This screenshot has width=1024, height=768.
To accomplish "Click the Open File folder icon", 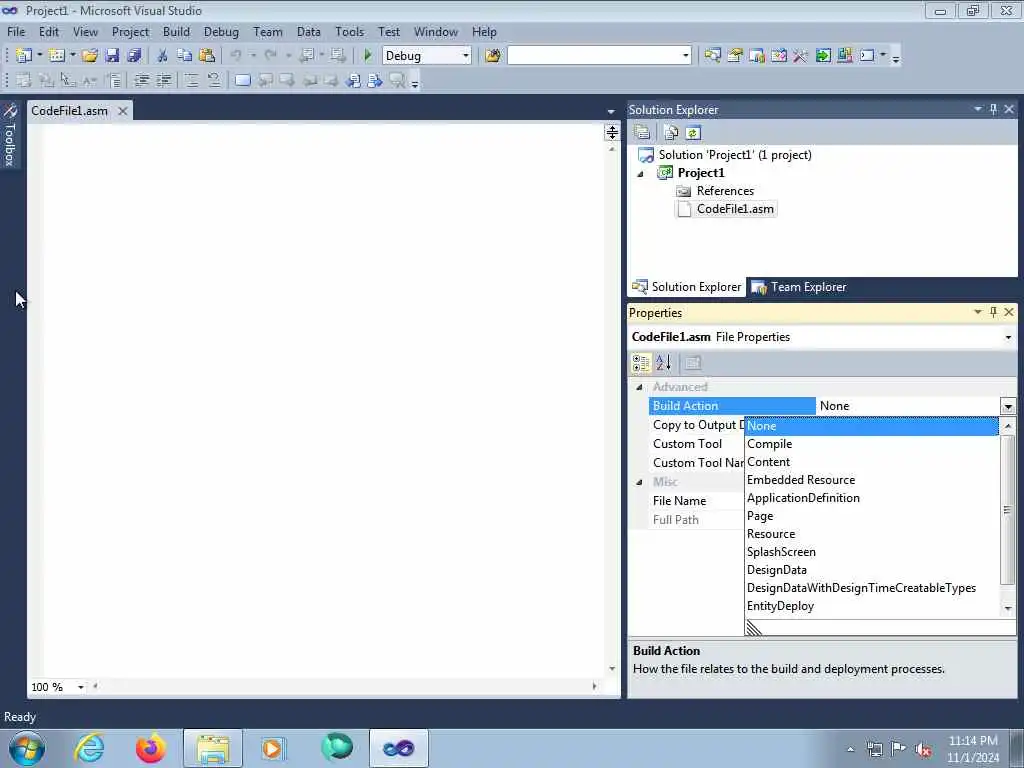I will (x=89, y=56).
